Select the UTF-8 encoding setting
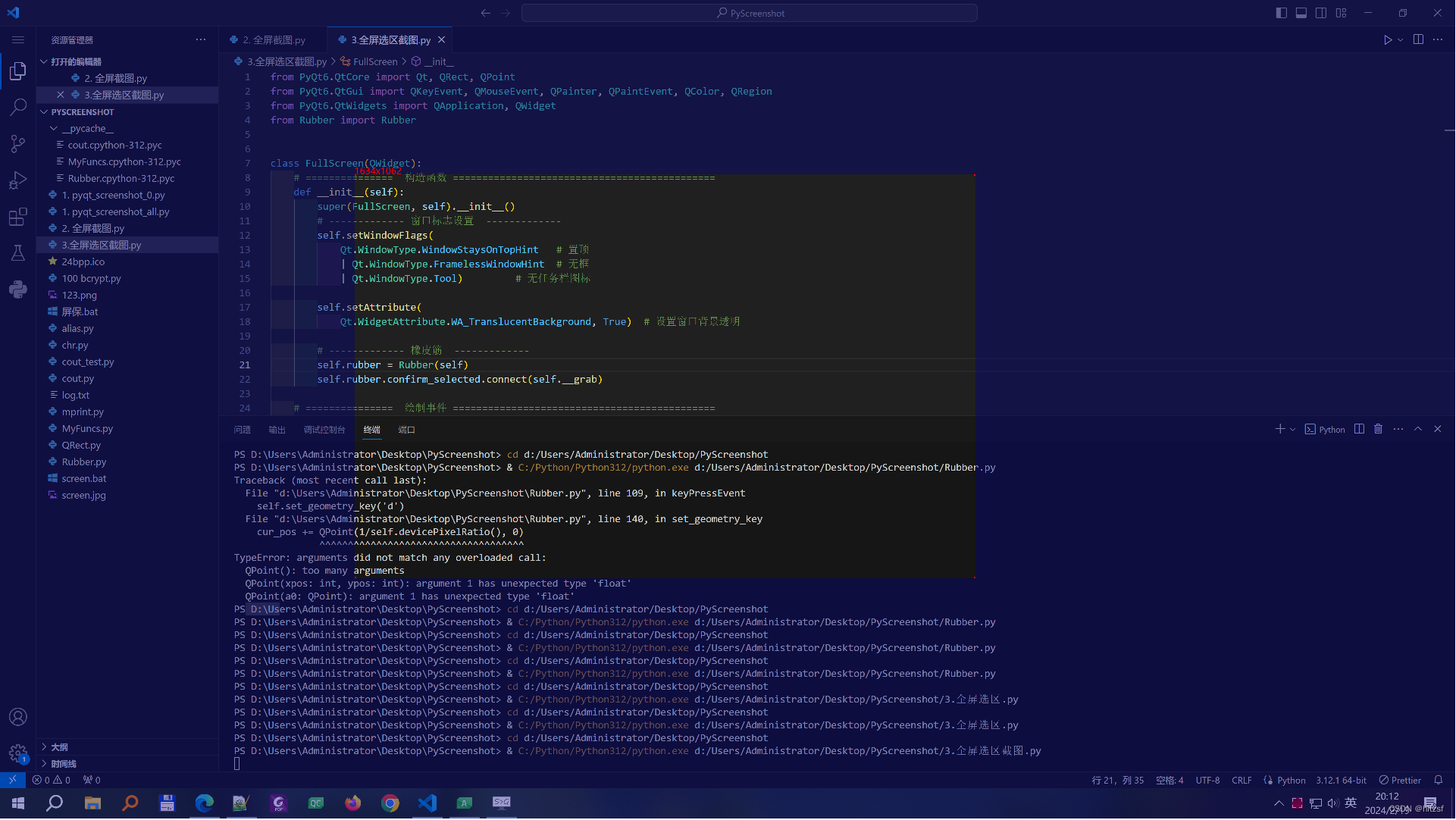 (1208, 781)
